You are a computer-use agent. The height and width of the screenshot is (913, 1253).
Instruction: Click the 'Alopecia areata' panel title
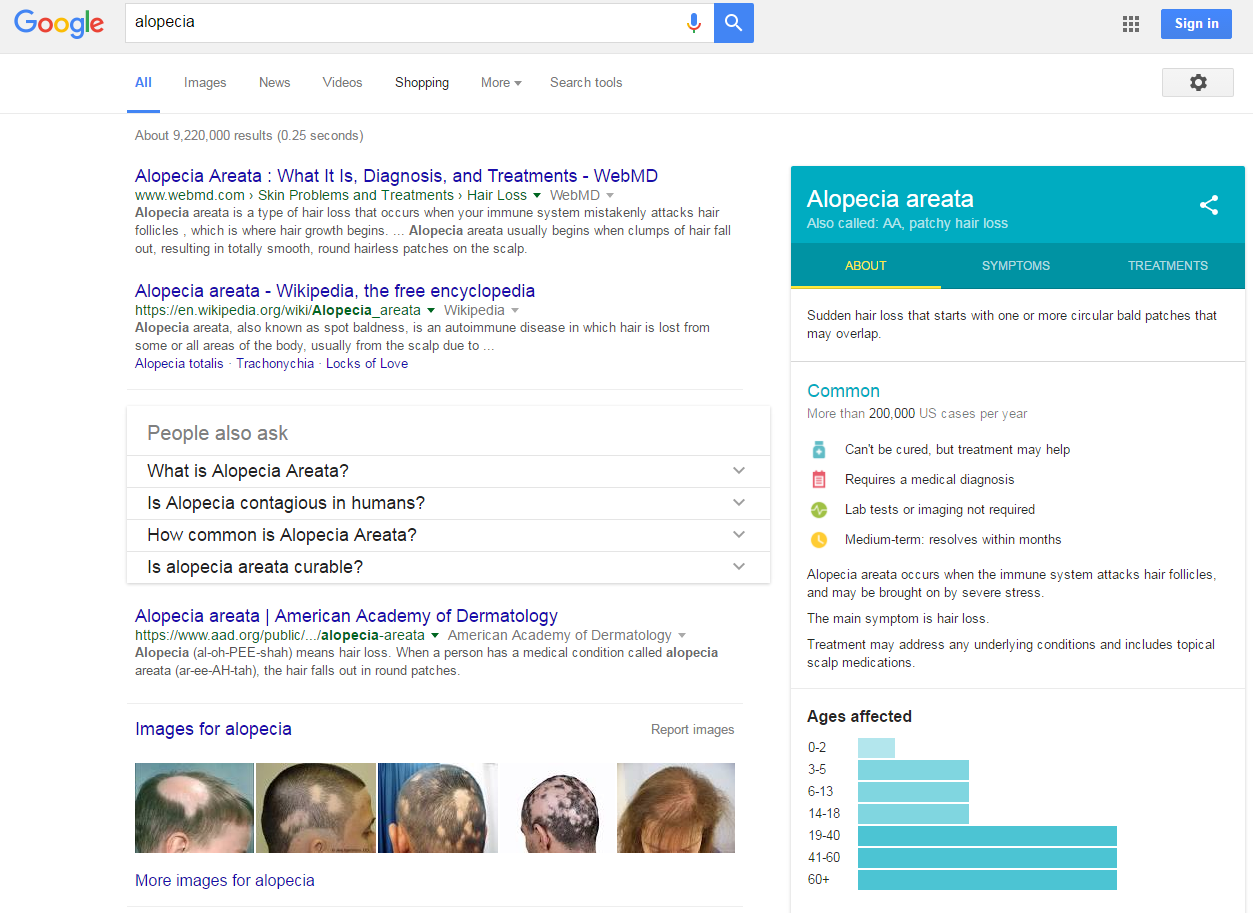890,199
